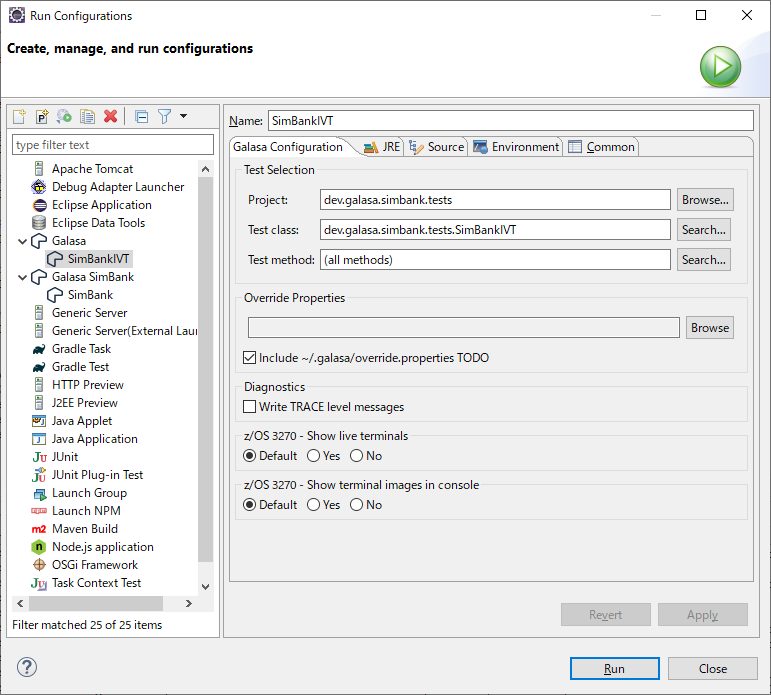Select HTTP Preview launch type
This screenshot has width=771, height=695.
tap(78, 385)
